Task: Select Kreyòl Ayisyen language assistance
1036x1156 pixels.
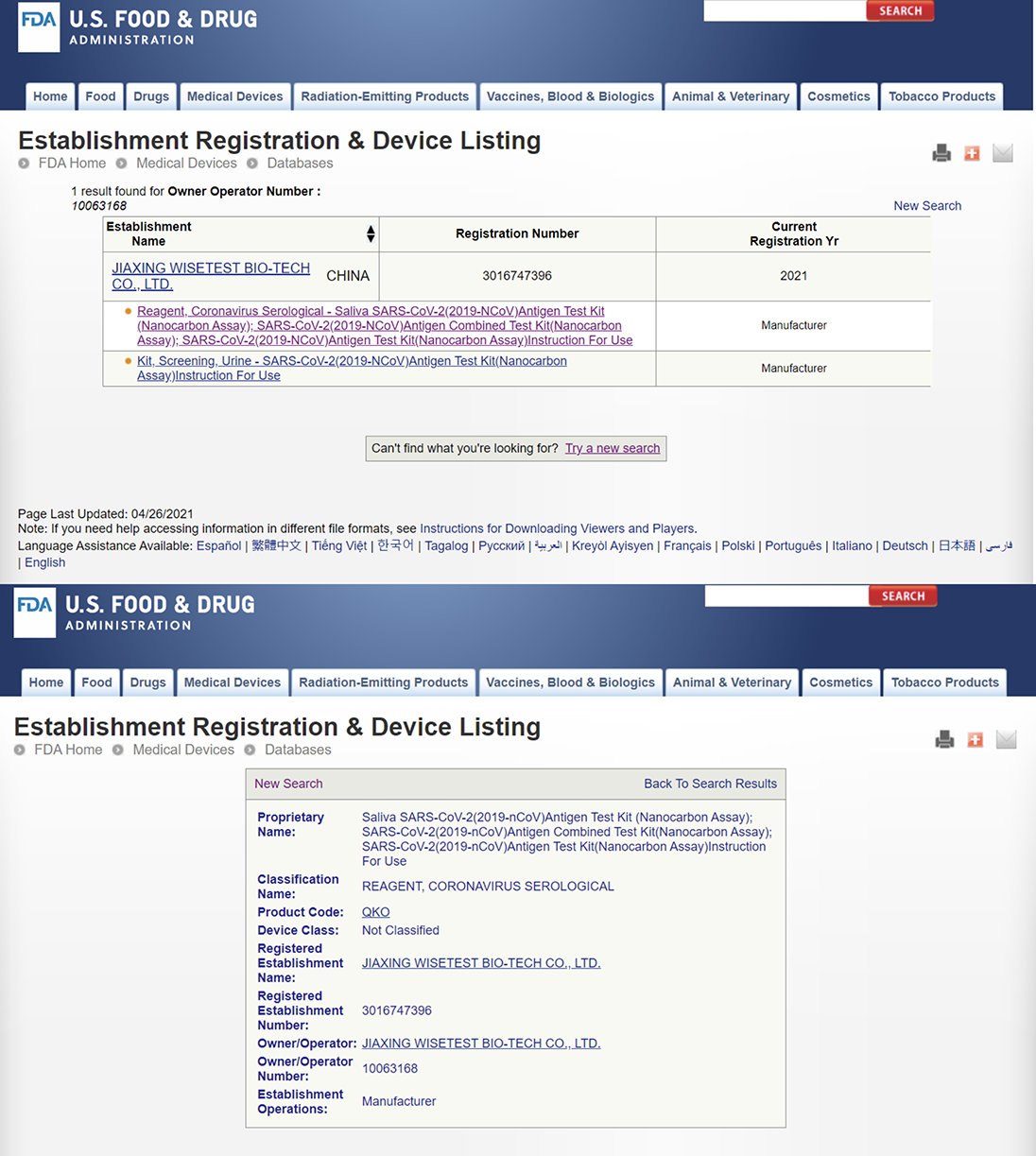Action: [613, 545]
